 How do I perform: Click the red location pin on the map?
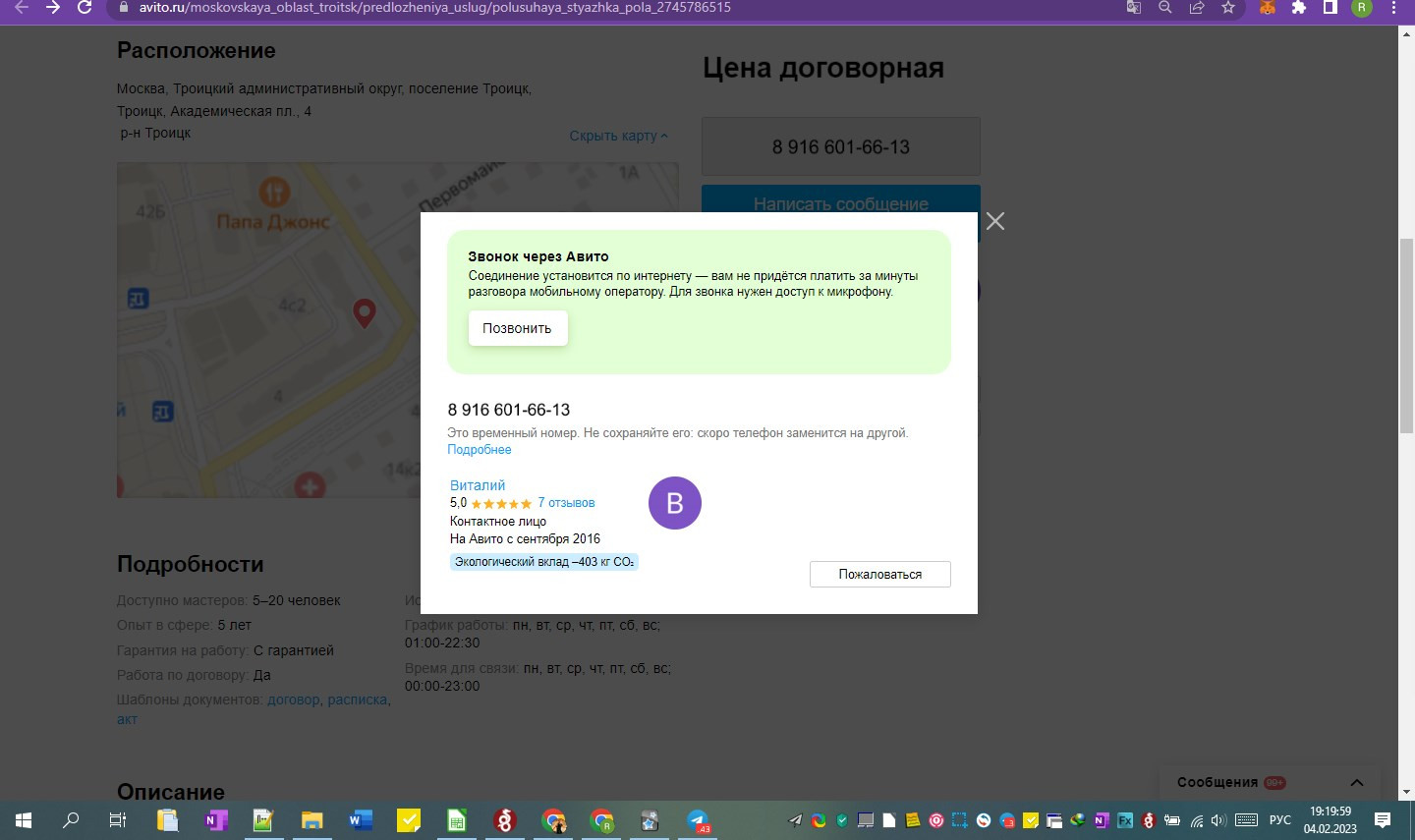coord(365,313)
